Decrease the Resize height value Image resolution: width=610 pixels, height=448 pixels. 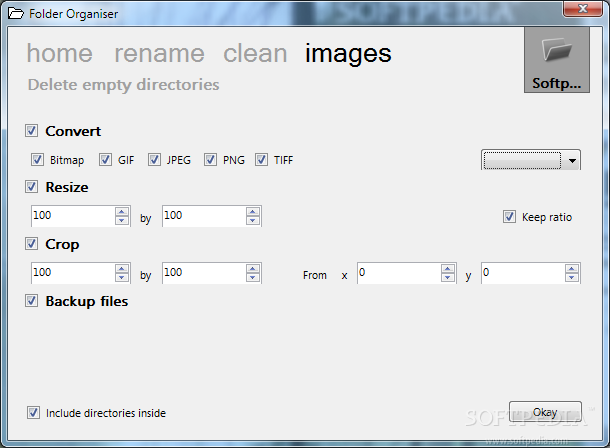click(x=253, y=220)
